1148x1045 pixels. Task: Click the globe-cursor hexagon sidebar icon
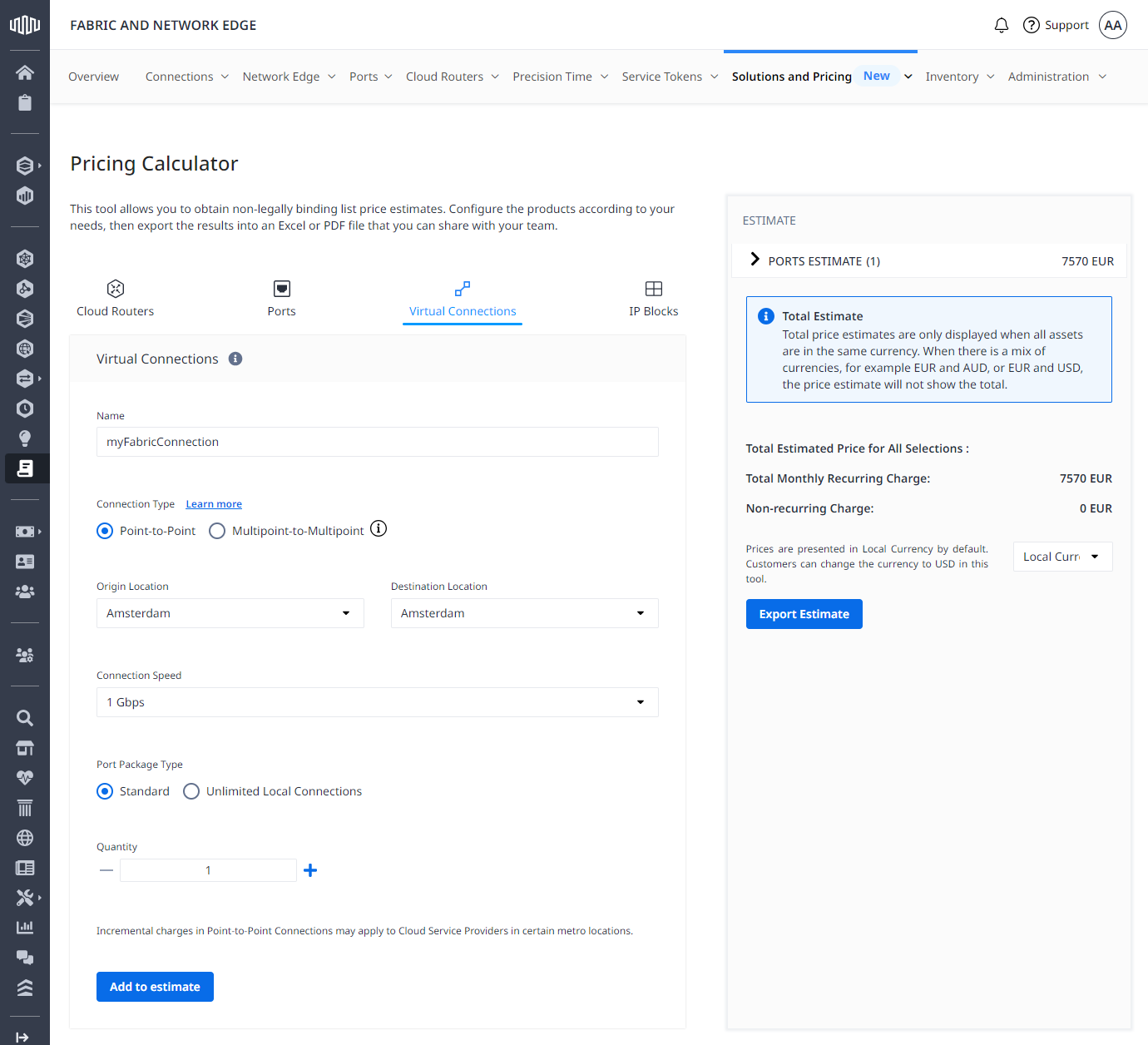[25, 349]
